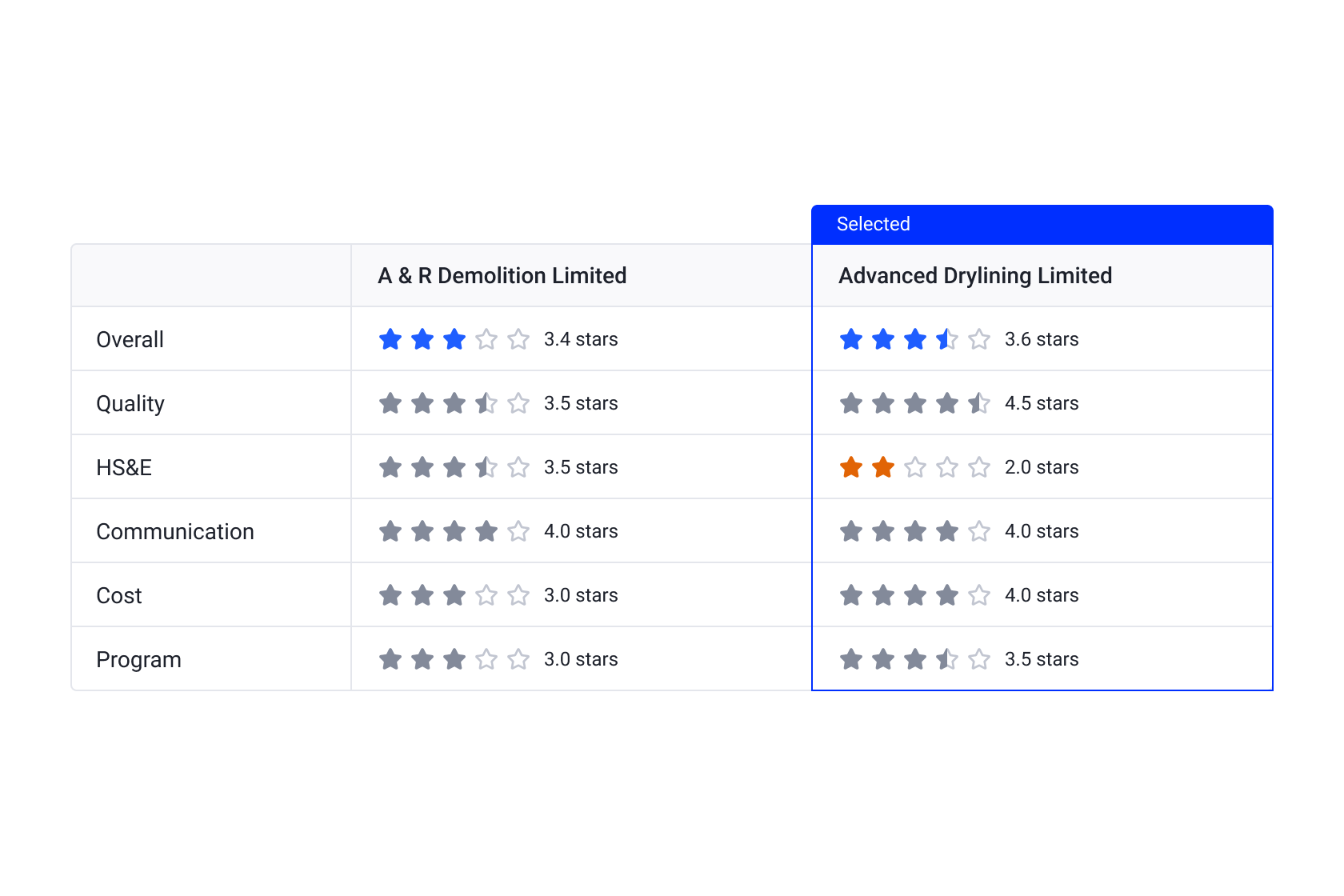Viewport: 1344px width, 896px height.
Task: Click the 4.5 stars Quality rating text
Action: tap(1042, 403)
